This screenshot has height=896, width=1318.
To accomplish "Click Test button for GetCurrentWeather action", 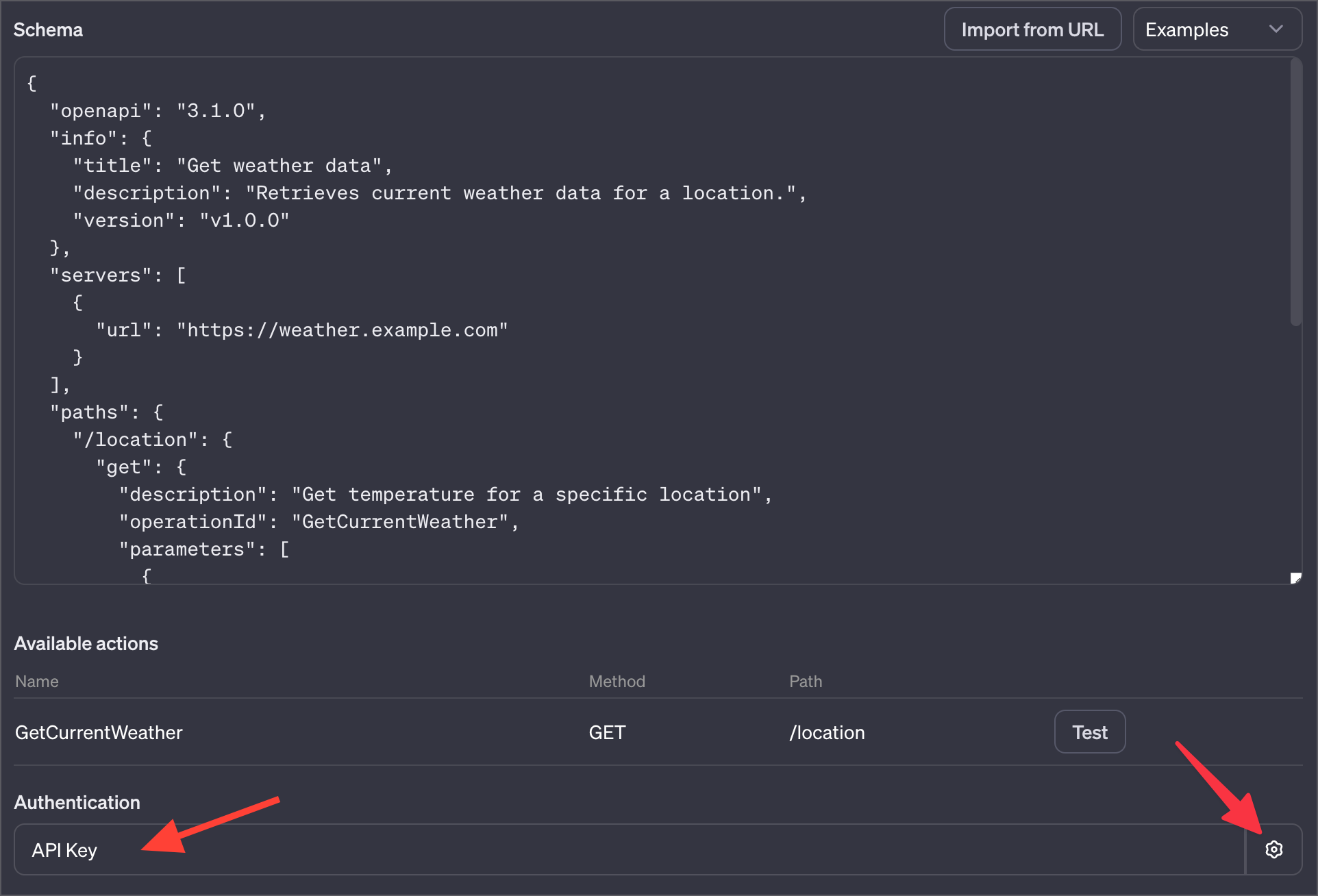I will [x=1089, y=732].
